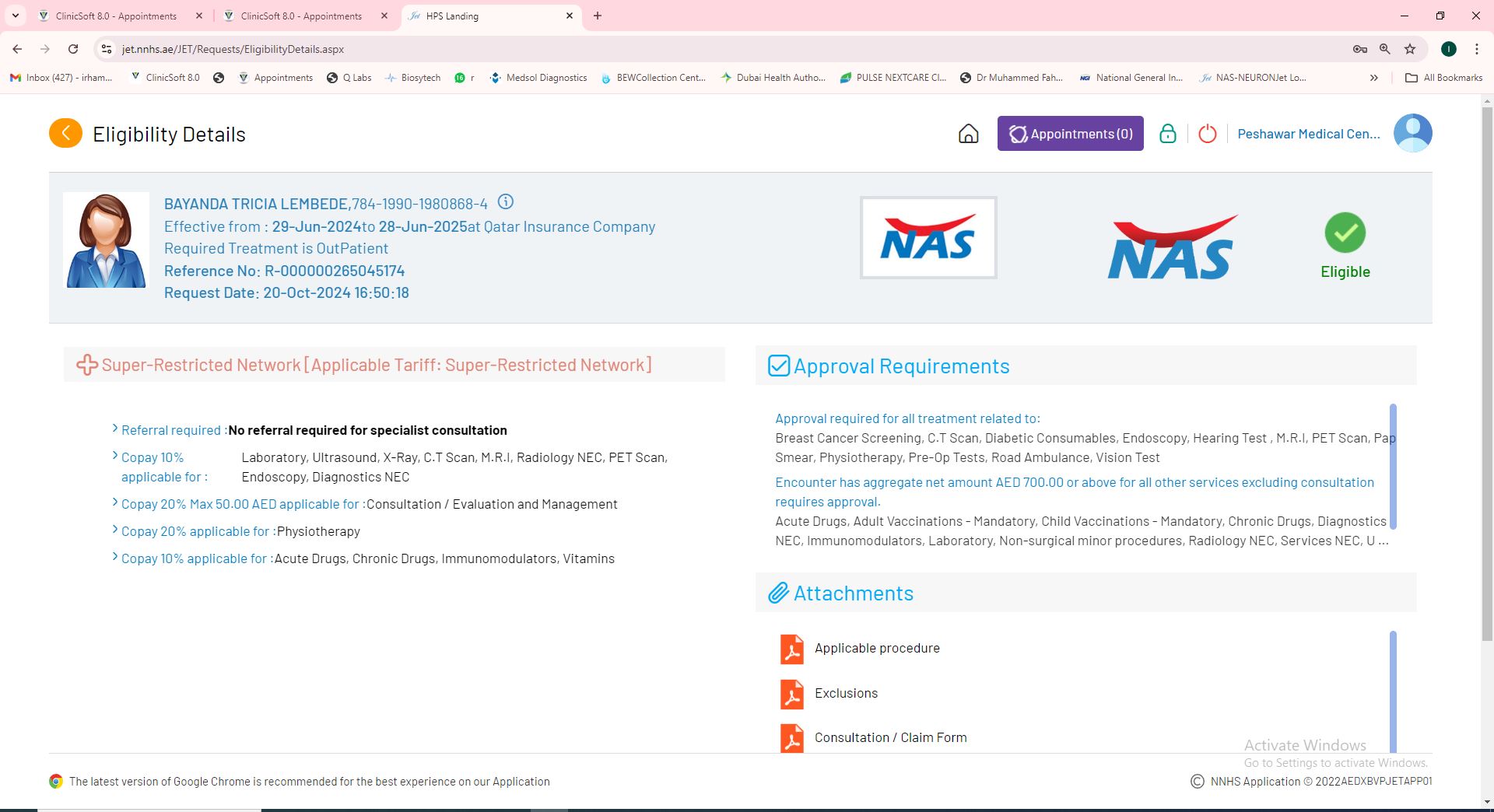Open Dubai Health Authority bookmark
The height and width of the screenshot is (812, 1494).
click(773, 78)
